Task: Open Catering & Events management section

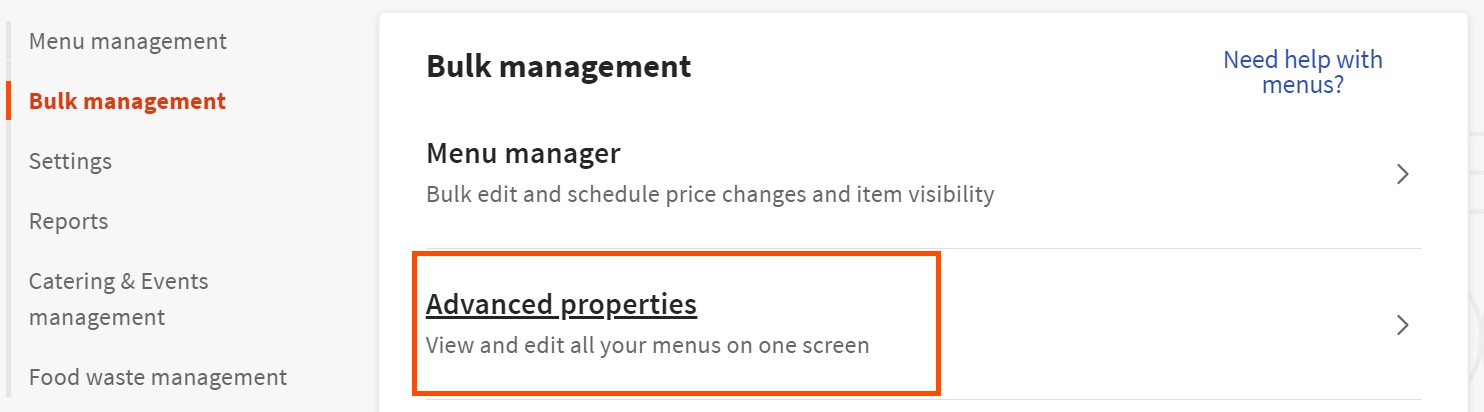Action: pyautogui.click(x=118, y=299)
